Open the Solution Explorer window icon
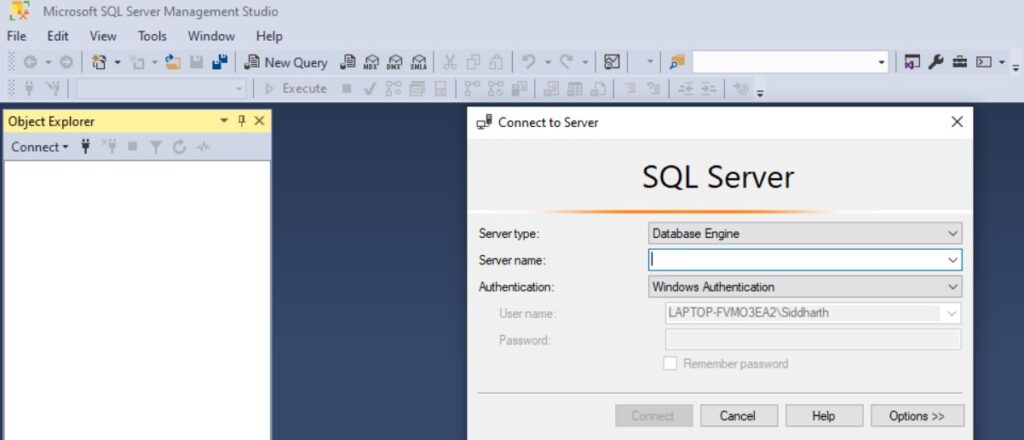Screen dimensions: 1024x440 coord(912,62)
